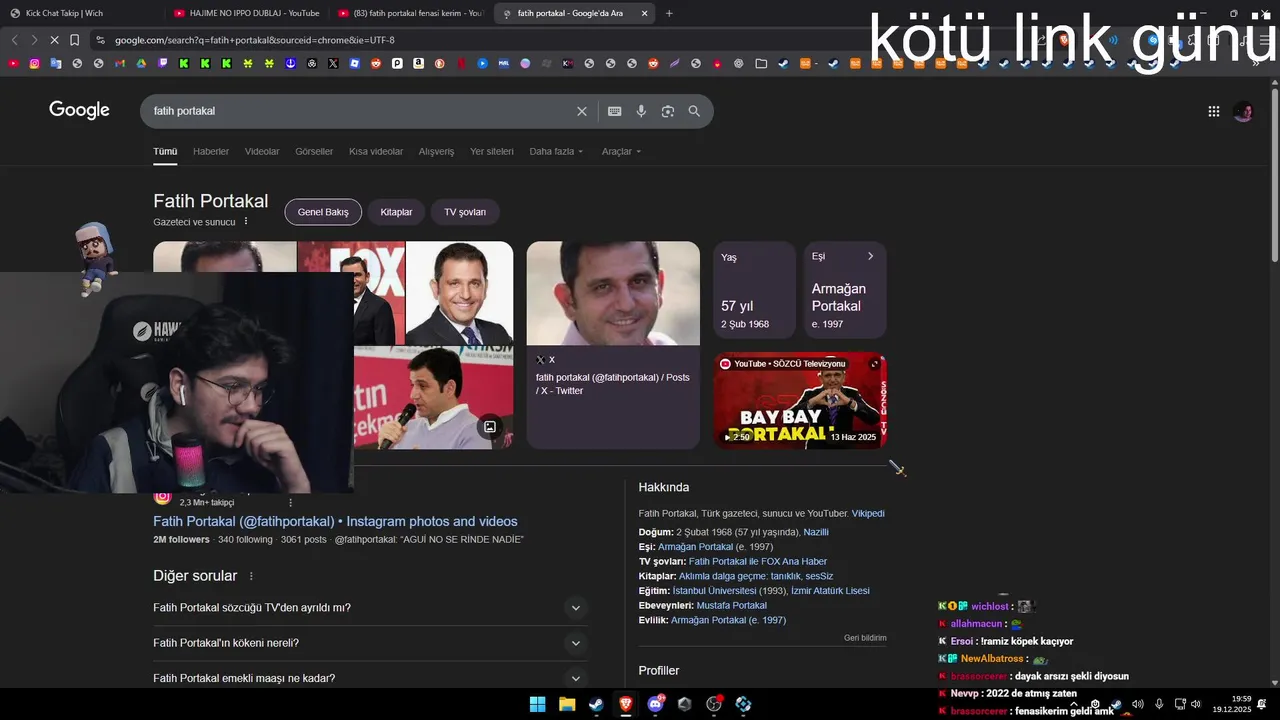The image size is (1280, 720).
Task: Start voice search with the microphone icon
Action: click(641, 111)
